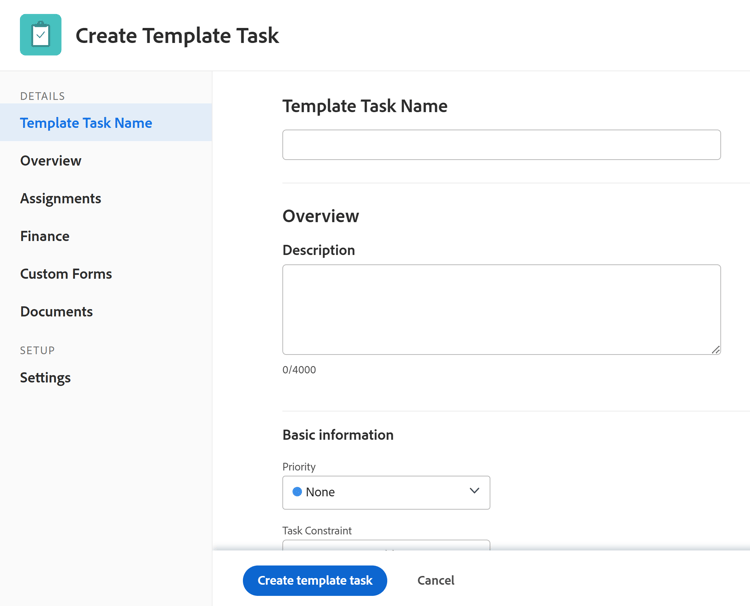Cancel template task creation
Viewport: 750px width, 606px height.
click(x=436, y=581)
